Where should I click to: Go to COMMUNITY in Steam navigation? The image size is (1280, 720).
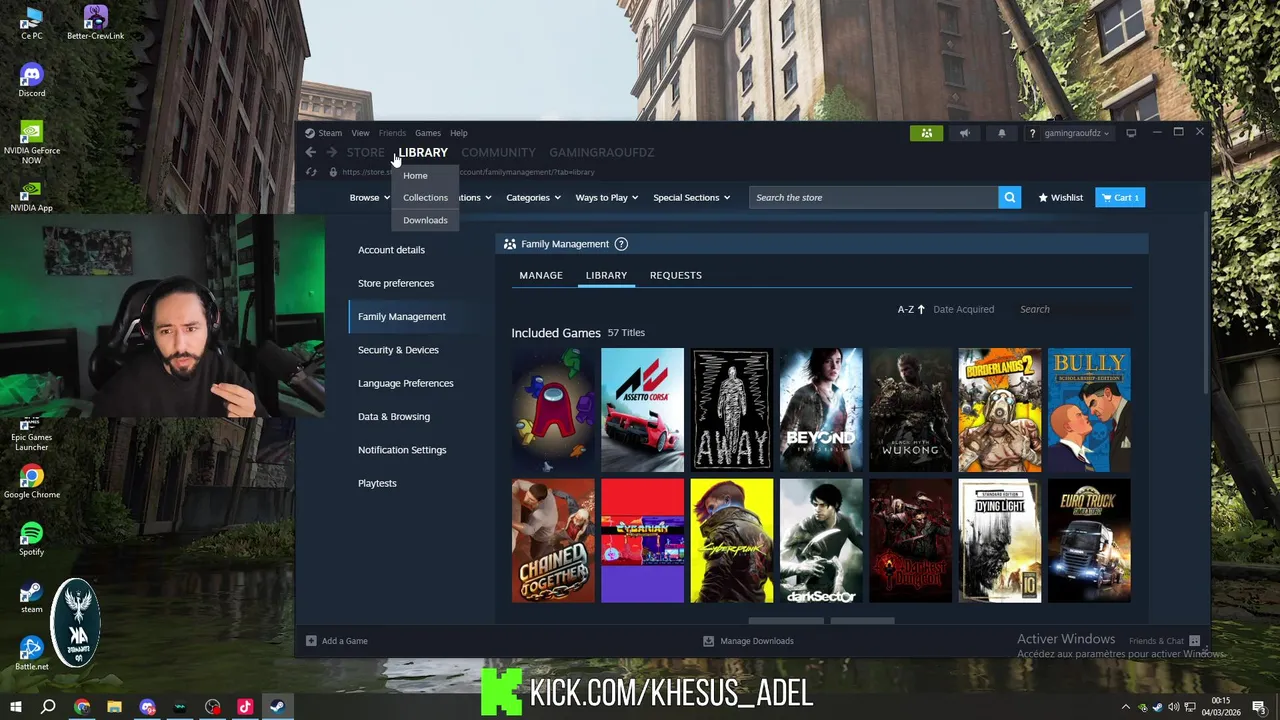point(498,152)
